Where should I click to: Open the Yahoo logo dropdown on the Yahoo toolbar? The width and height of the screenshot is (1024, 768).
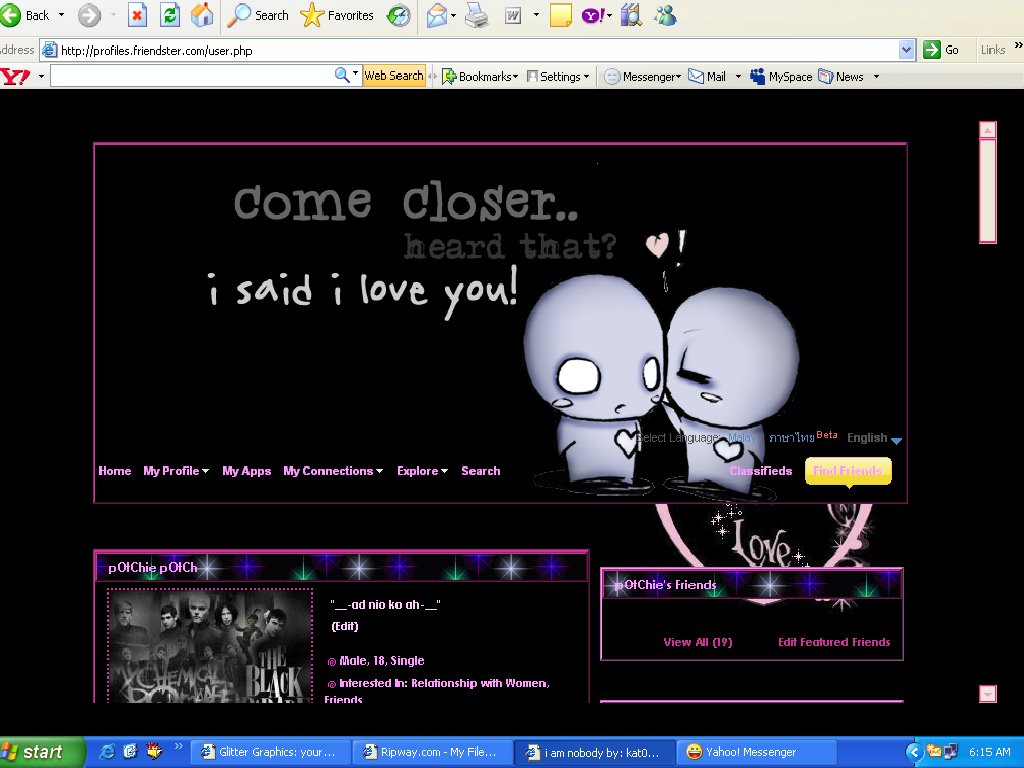pyautogui.click(x=41, y=76)
